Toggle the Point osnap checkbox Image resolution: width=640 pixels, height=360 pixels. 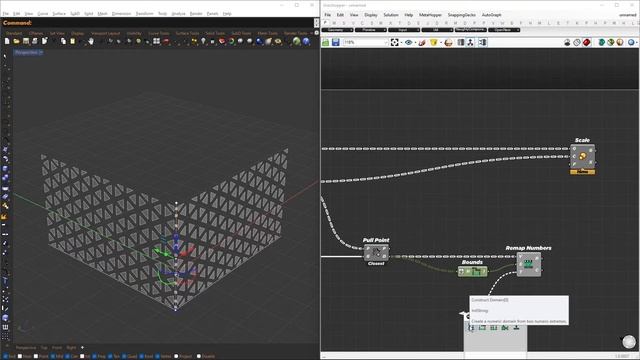pyautogui.click(x=36, y=356)
